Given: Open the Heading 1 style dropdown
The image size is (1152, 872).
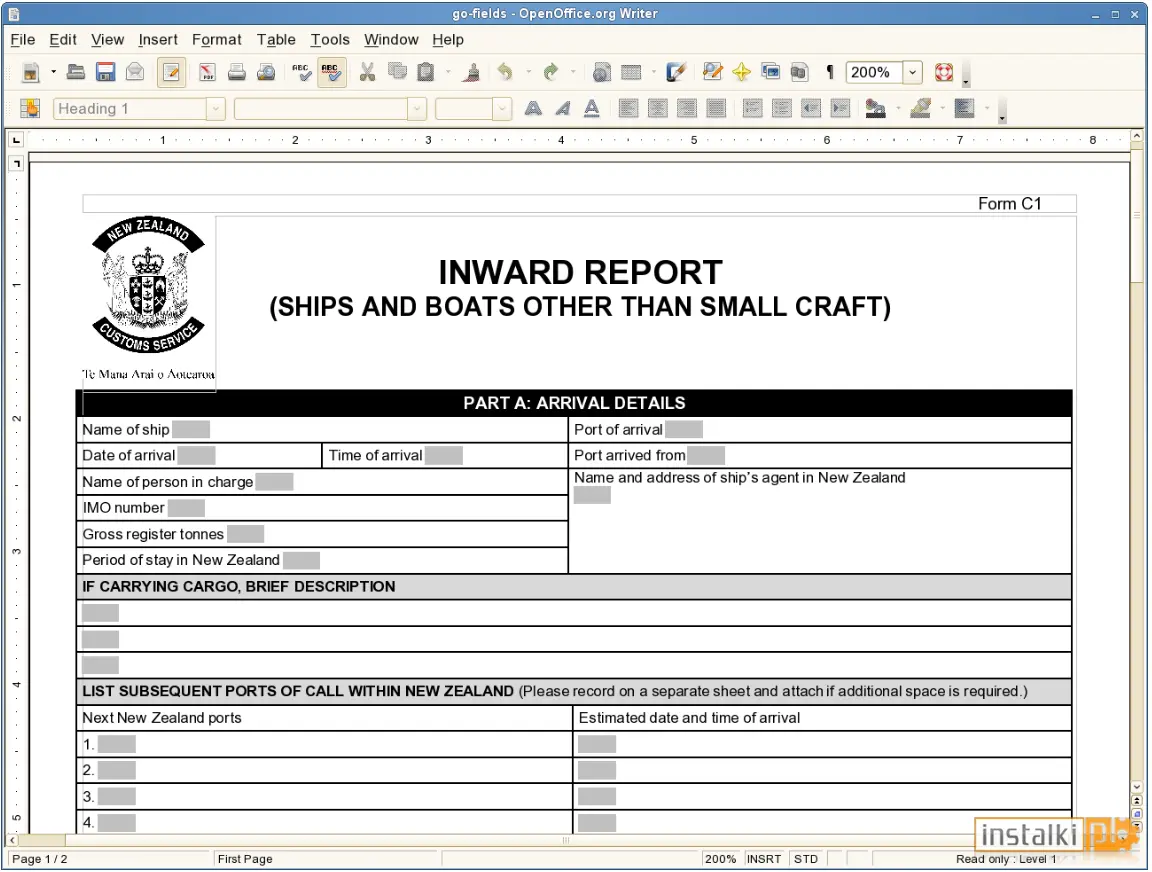Looking at the screenshot, I should click(215, 109).
